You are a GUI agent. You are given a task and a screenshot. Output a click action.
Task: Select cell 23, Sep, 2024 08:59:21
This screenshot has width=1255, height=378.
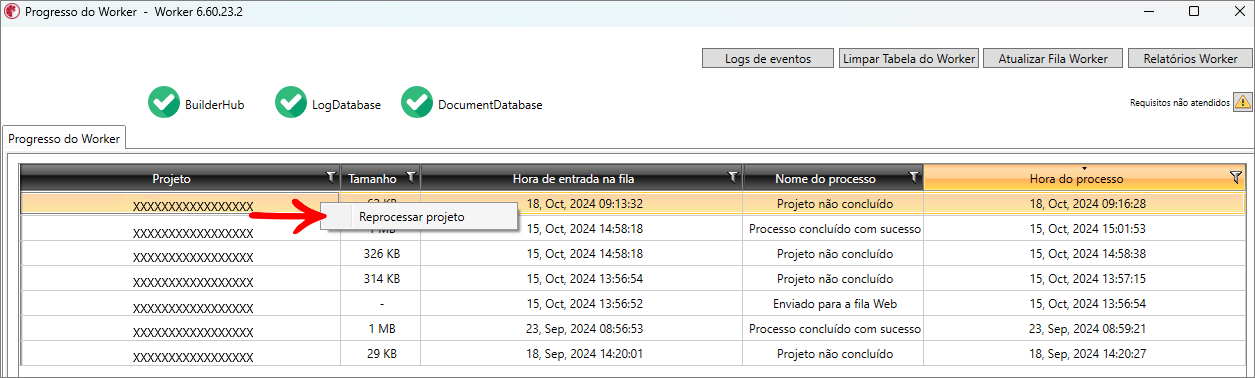(x=1085, y=328)
